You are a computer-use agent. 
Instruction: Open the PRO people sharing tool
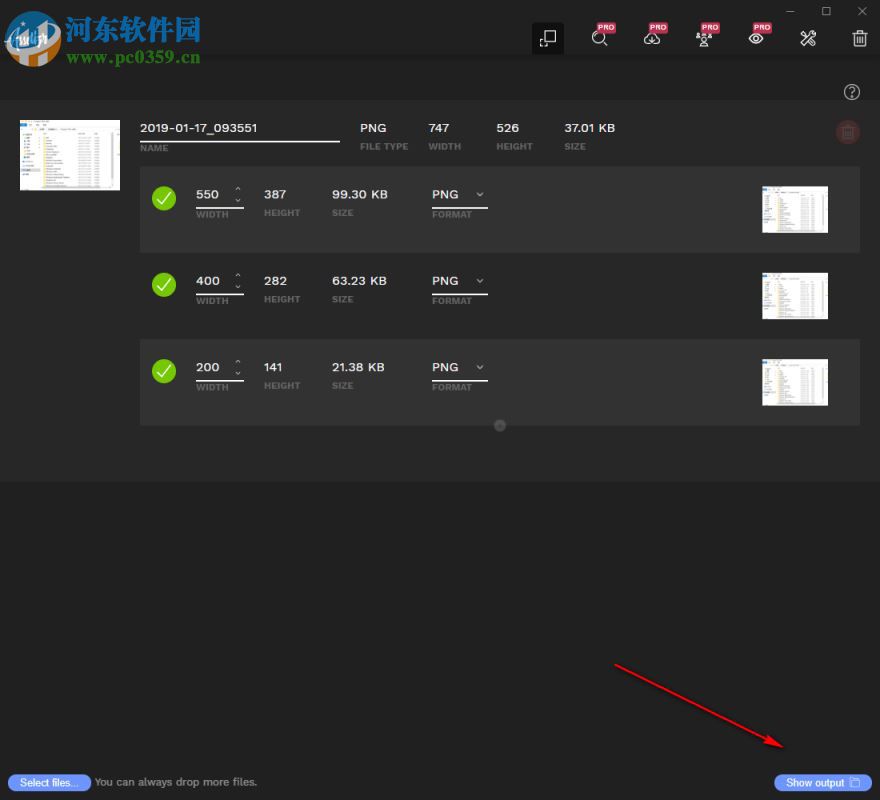[704, 38]
